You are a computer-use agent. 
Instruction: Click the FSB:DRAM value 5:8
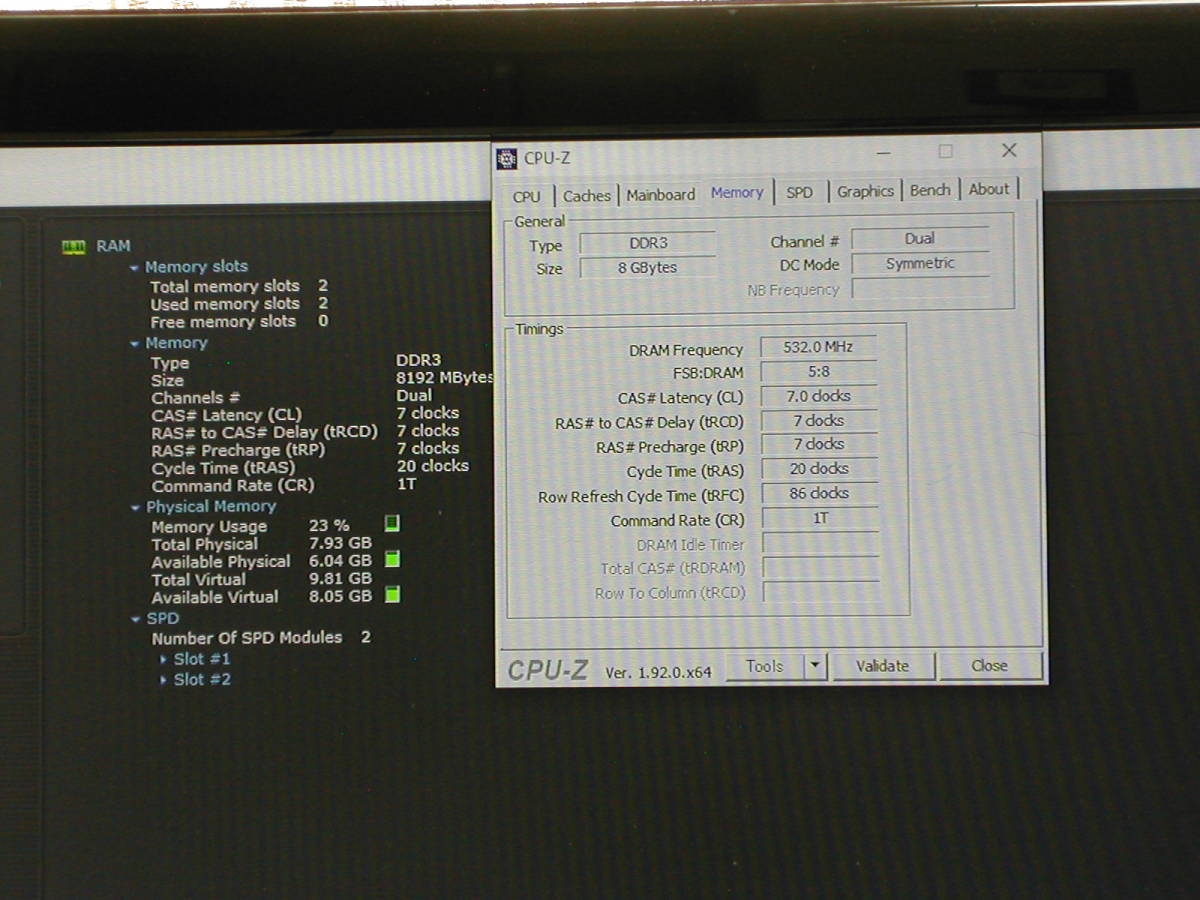(818, 371)
